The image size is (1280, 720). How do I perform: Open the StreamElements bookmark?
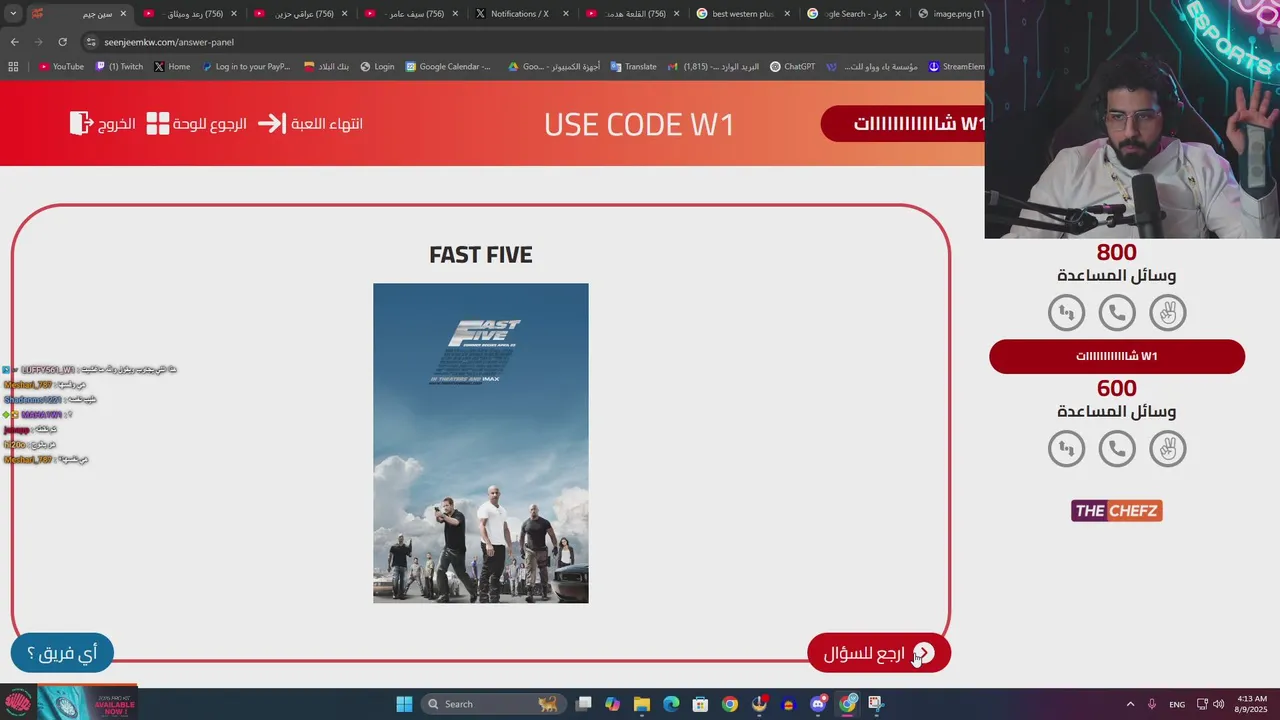[x=957, y=67]
